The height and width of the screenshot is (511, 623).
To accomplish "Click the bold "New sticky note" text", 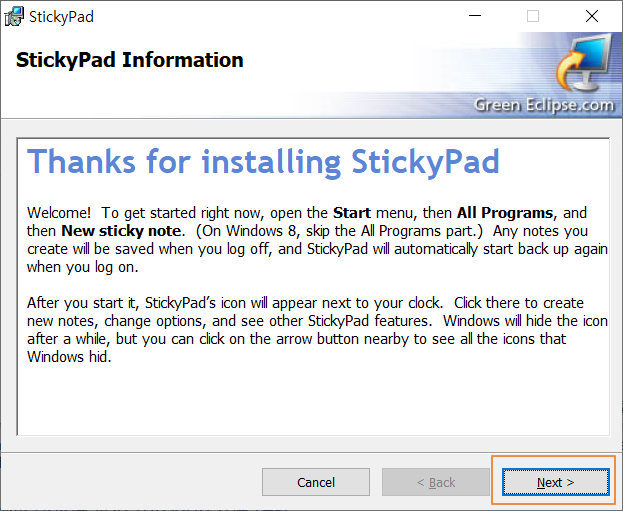I will pos(121,231).
